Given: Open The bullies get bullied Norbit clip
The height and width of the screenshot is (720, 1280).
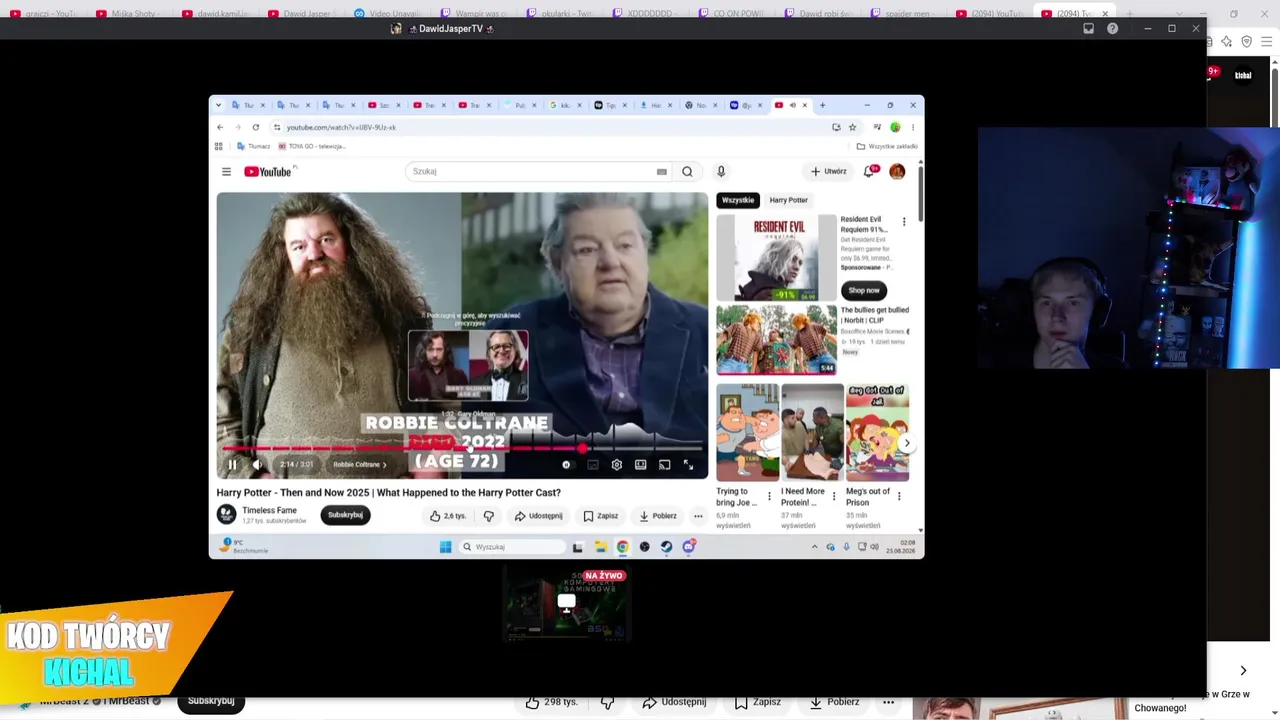Looking at the screenshot, I should (x=776, y=340).
